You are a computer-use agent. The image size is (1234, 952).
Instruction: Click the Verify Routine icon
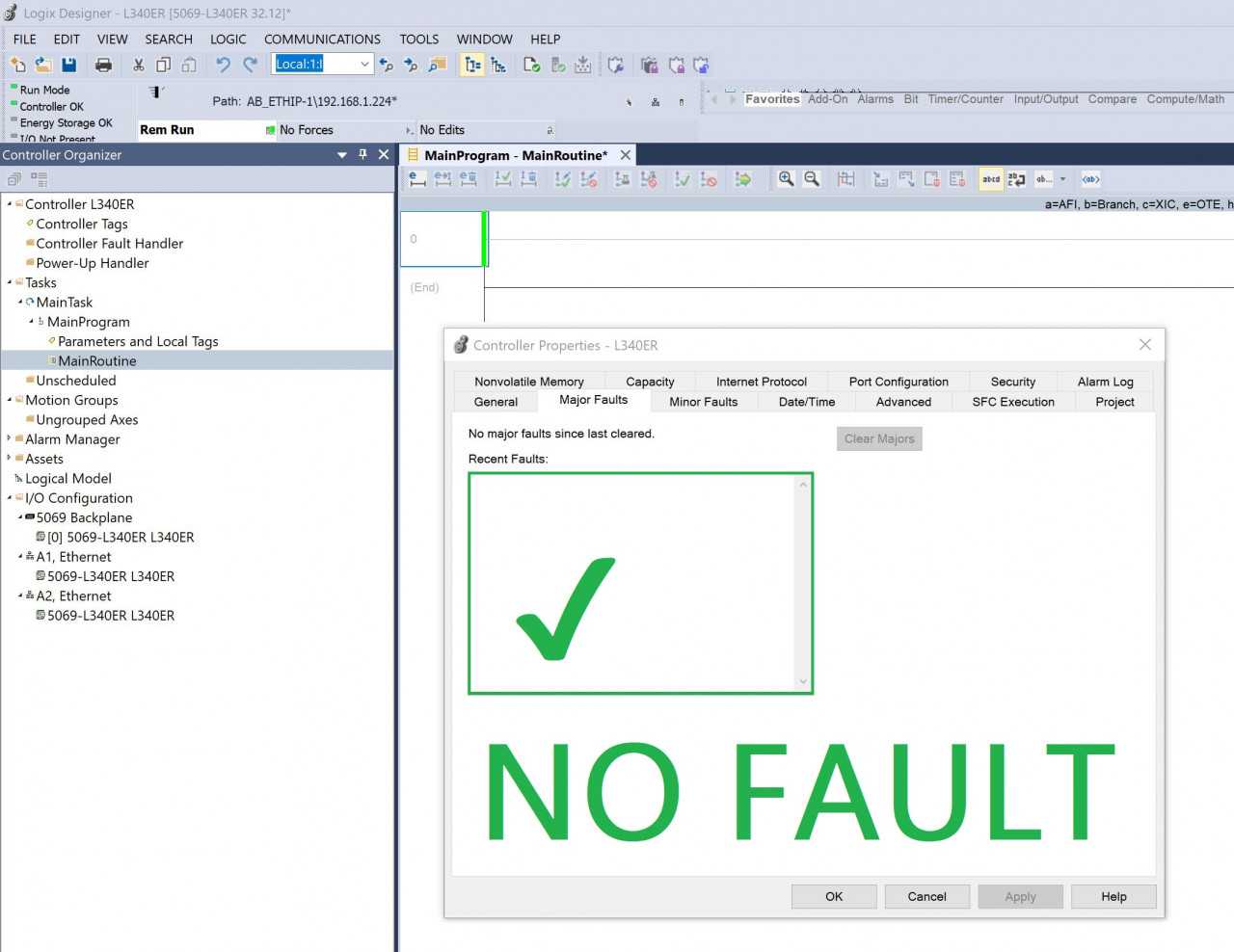coord(531,65)
